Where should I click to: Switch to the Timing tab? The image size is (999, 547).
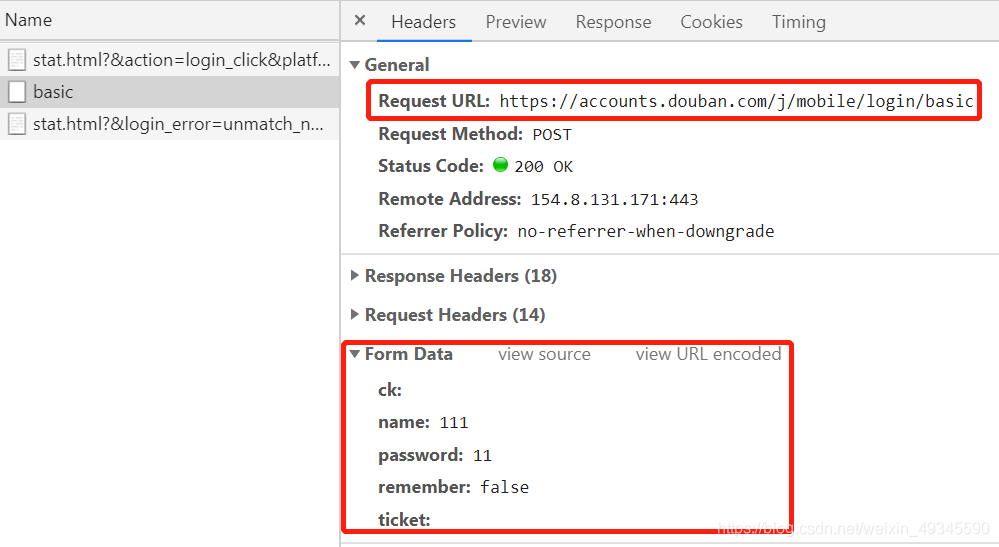(799, 22)
